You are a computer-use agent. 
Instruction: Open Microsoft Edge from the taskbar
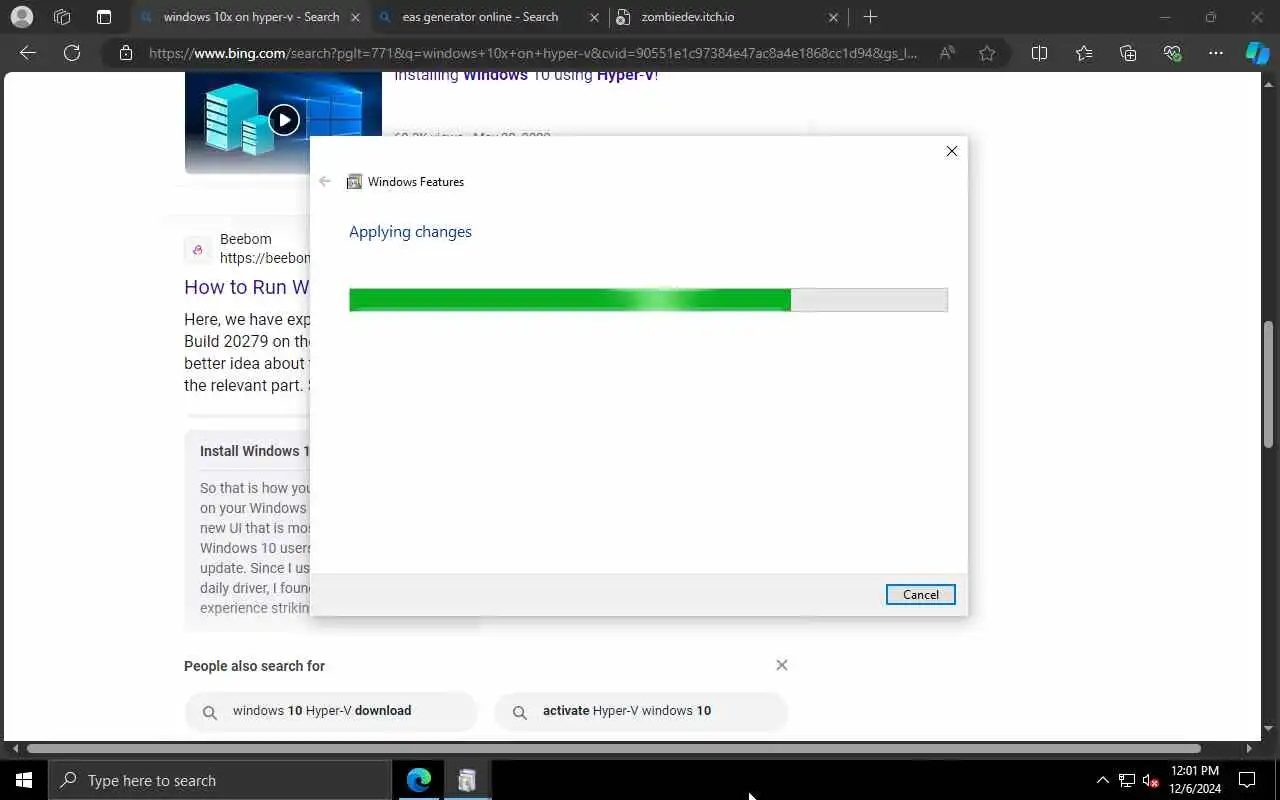coord(419,780)
